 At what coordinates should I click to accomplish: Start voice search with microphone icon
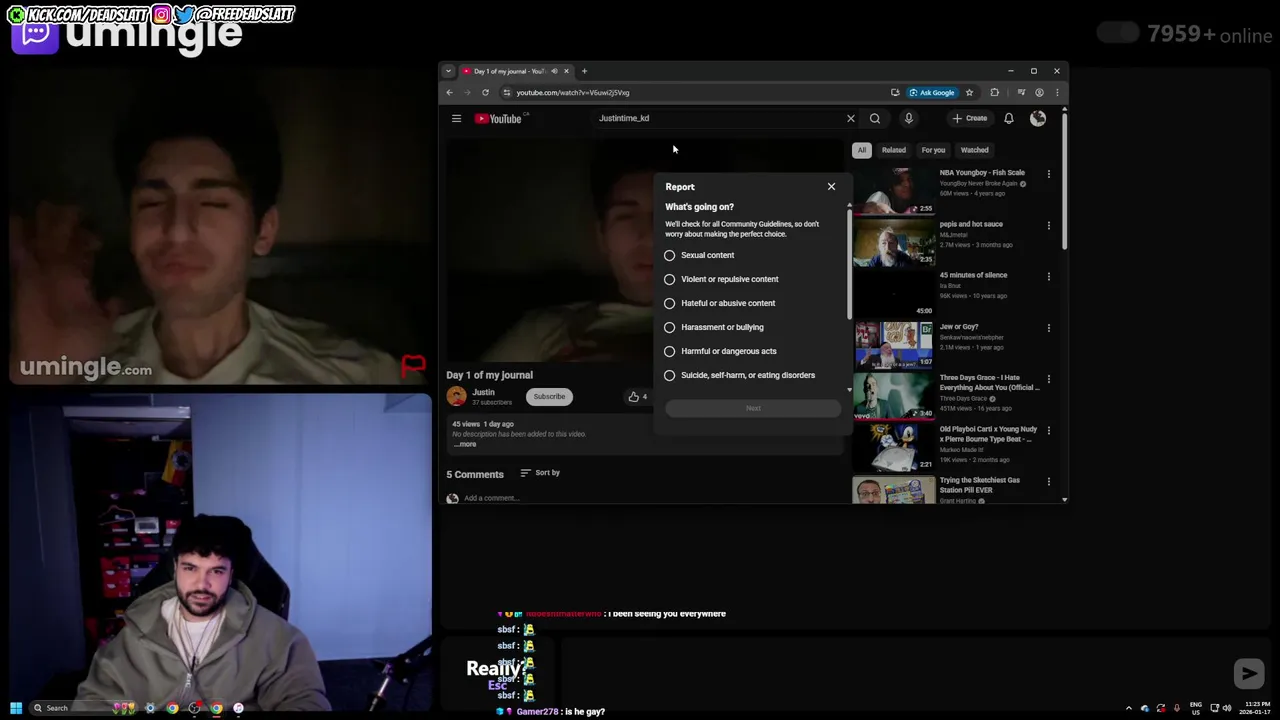[908, 118]
